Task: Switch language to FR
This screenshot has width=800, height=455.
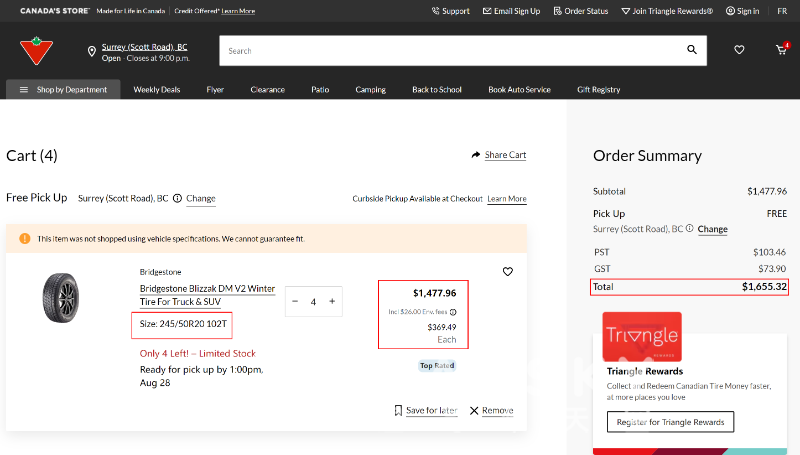Action: coord(781,11)
